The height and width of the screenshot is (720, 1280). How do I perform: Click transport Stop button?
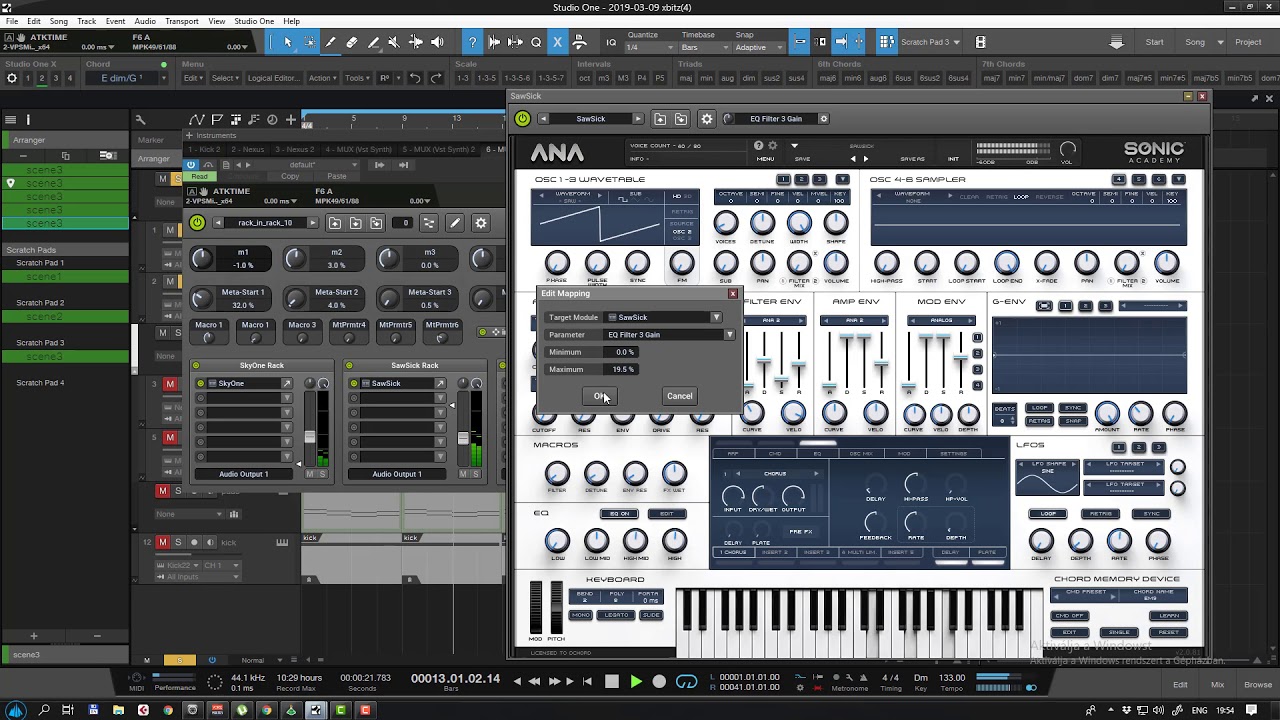pyautogui.click(x=612, y=682)
